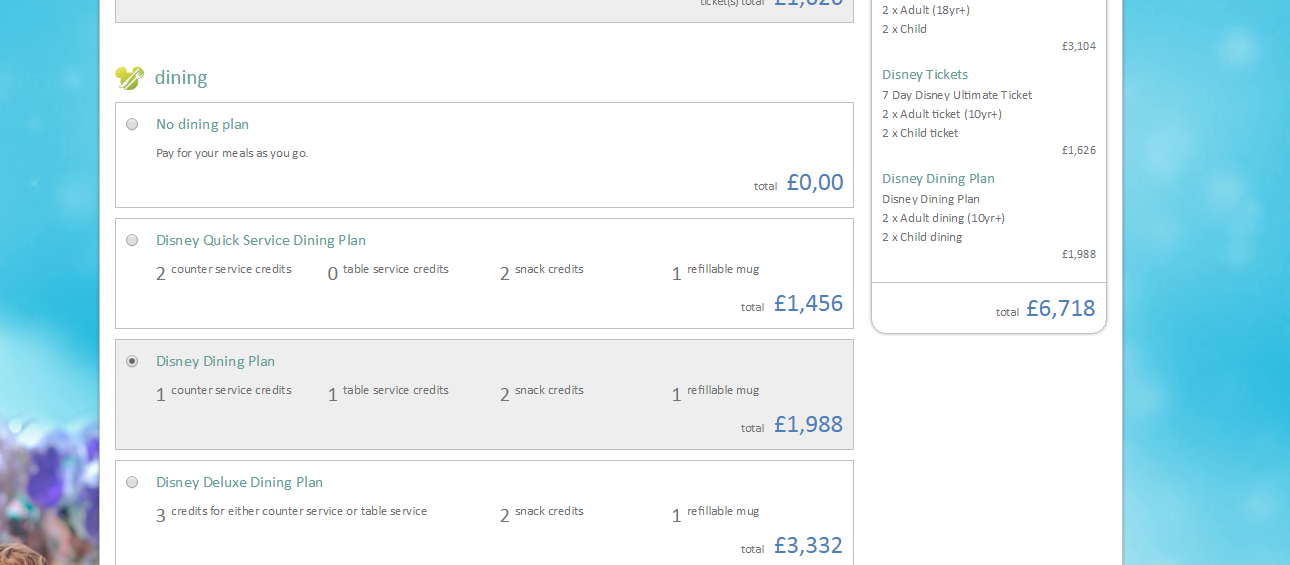The height and width of the screenshot is (565, 1290).
Task: Click the £0,00 no dining plan total
Action: point(814,183)
